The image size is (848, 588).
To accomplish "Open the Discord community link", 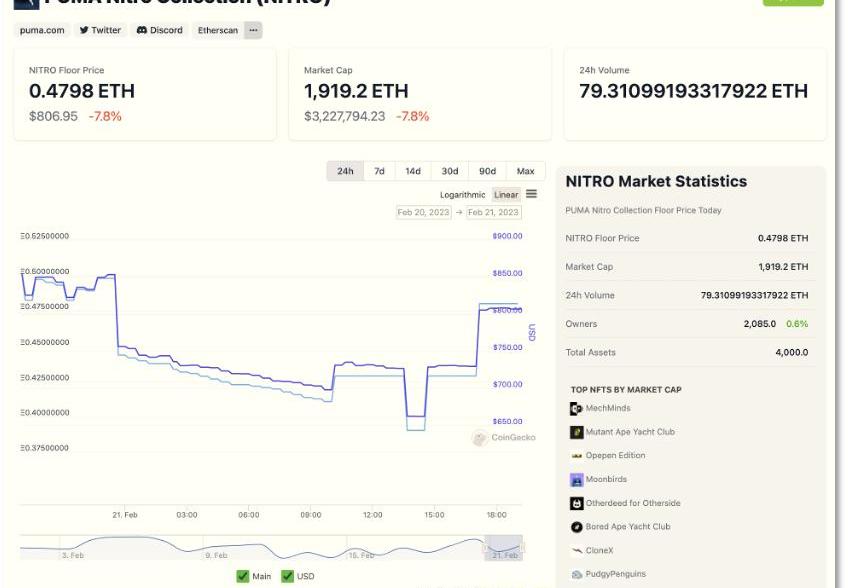I will pos(159,30).
